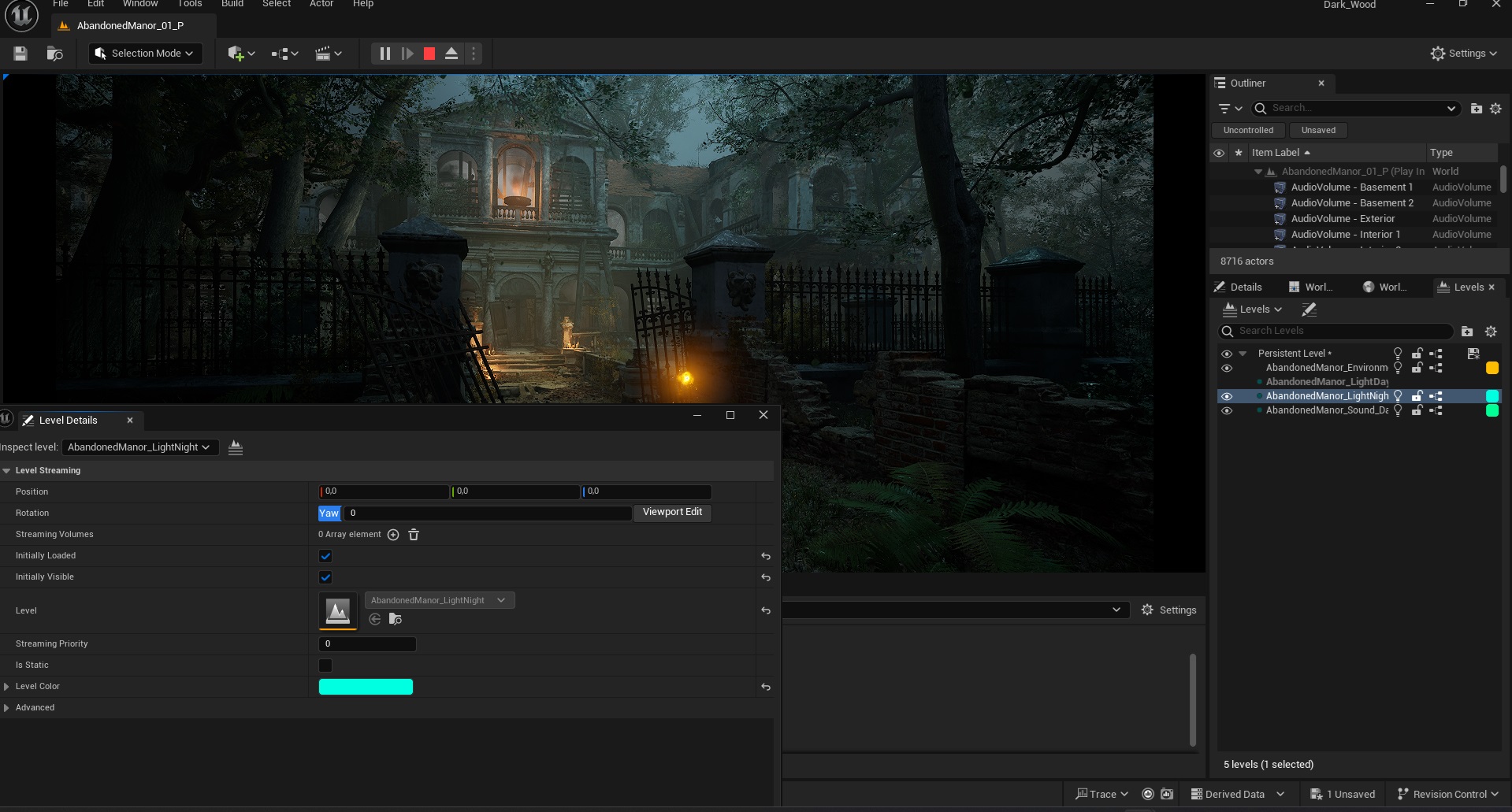Viewport: 1512px width, 812px height.
Task: Open the Build menu
Action: tap(232, 4)
